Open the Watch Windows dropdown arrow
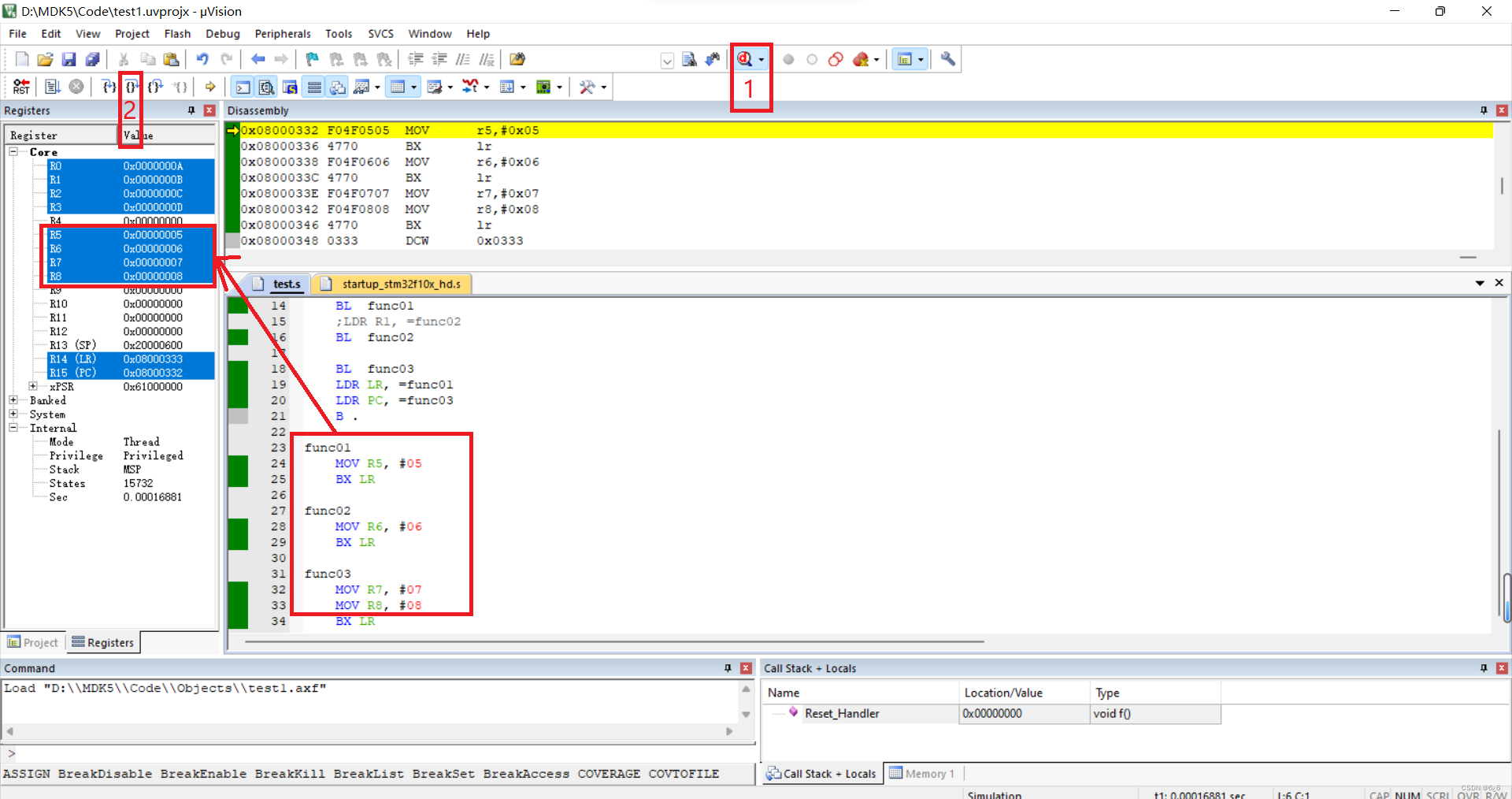Viewport: 1512px width, 799px height. point(378,87)
